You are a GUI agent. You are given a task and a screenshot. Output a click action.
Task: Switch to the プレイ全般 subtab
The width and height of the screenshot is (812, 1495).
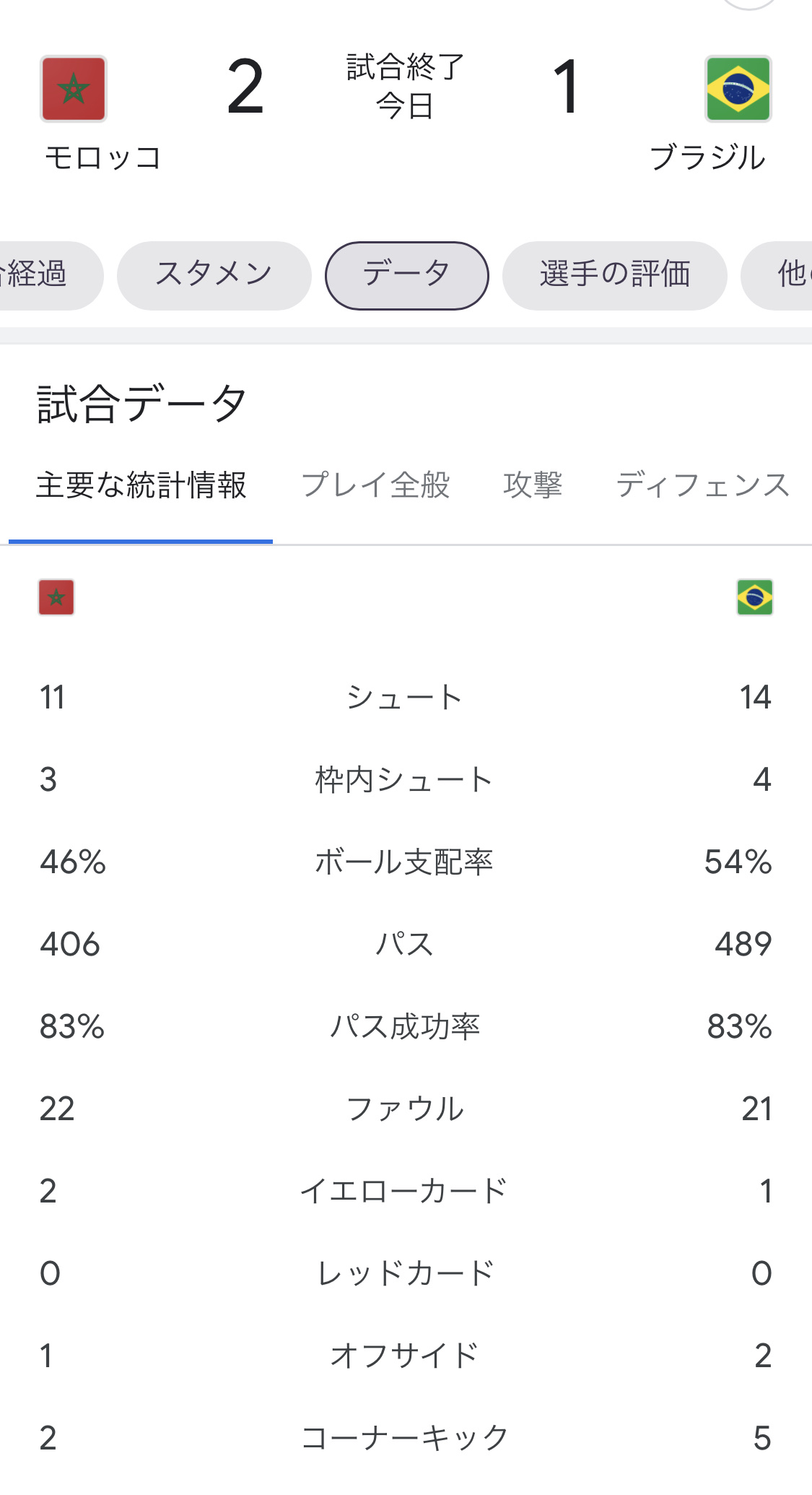click(375, 485)
